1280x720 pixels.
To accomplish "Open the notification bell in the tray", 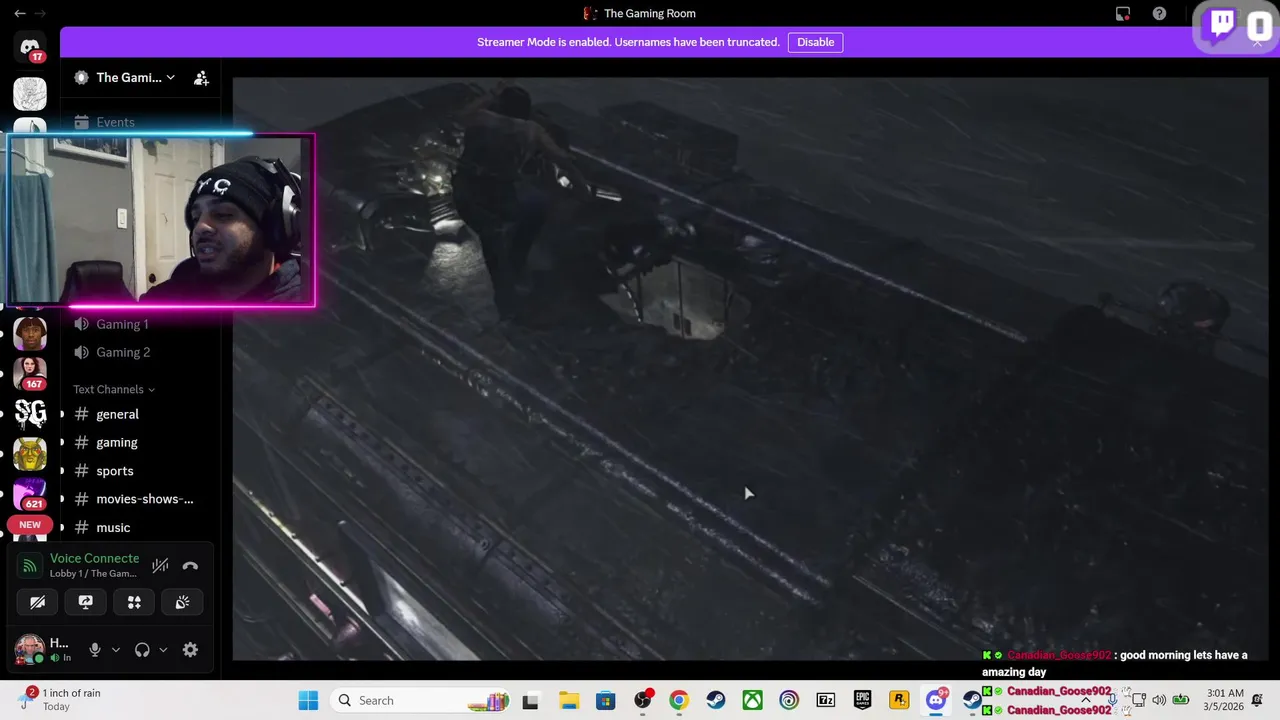I will pyautogui.click(x=1258, y=700).
